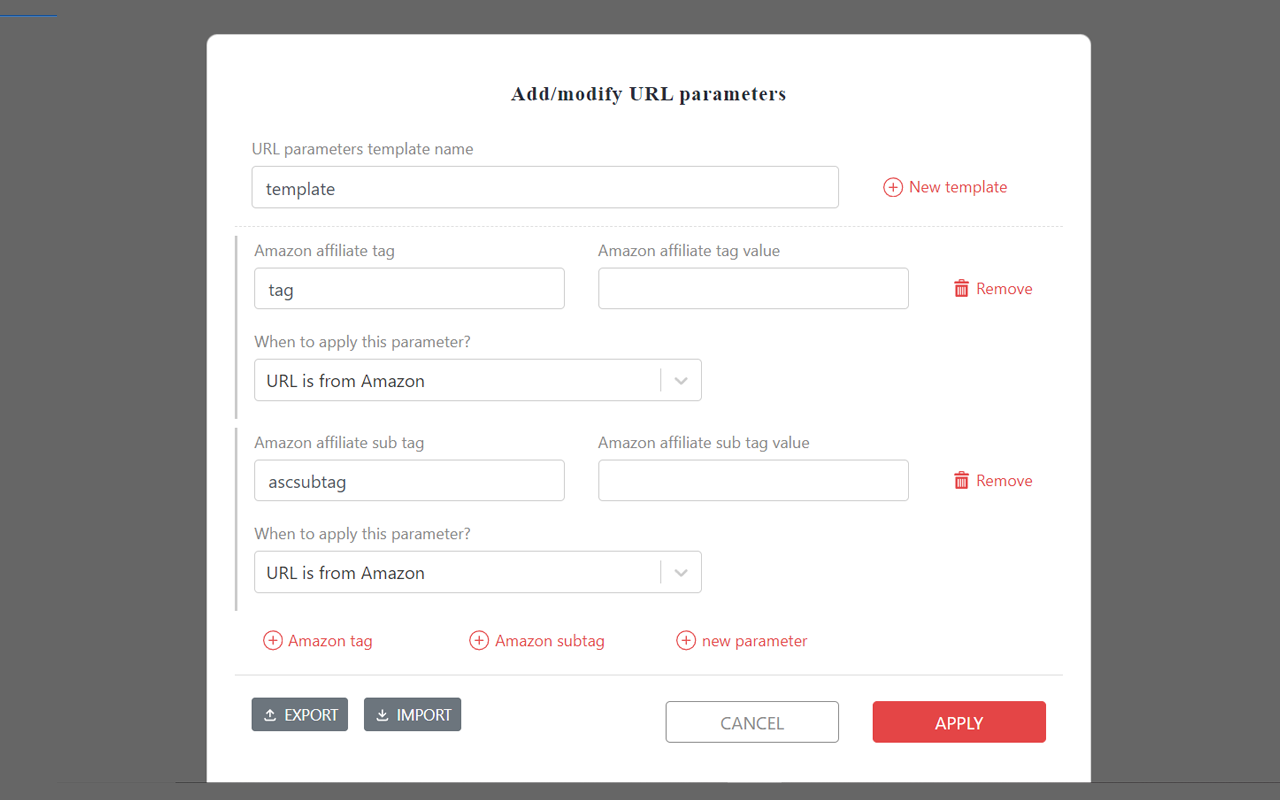This screenshot has width=1280, height=800.
Task: Click the trash icon for Amazon affiliate tag
Action: [x=961, y=289]
